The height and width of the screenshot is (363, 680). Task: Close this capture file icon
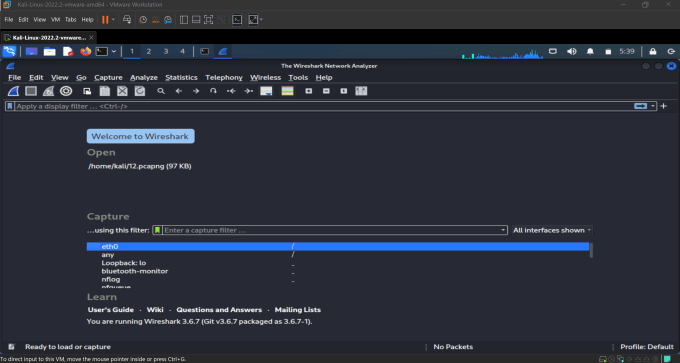tap(122, 91)
